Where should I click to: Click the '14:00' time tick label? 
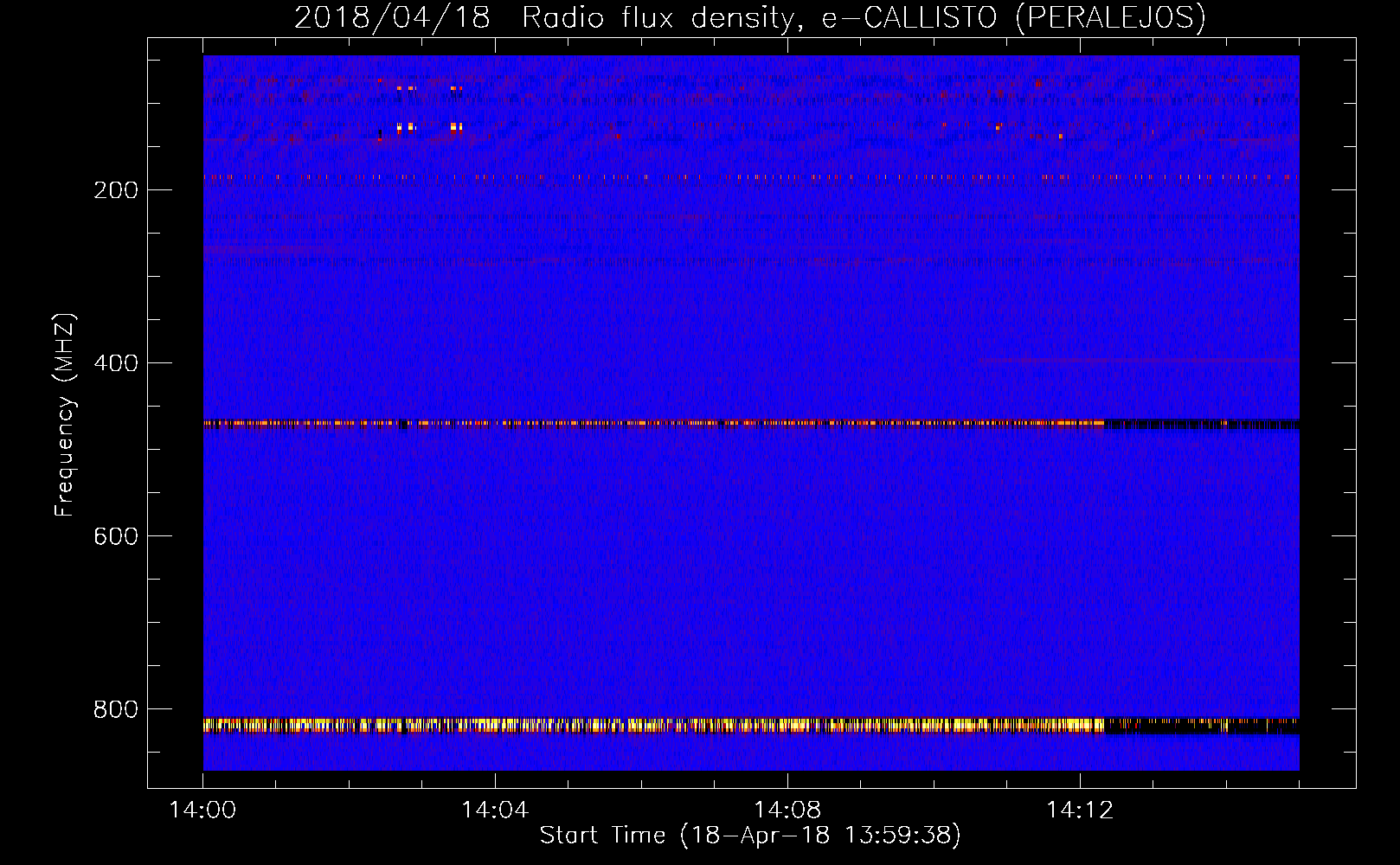click(x=202, y=811)
